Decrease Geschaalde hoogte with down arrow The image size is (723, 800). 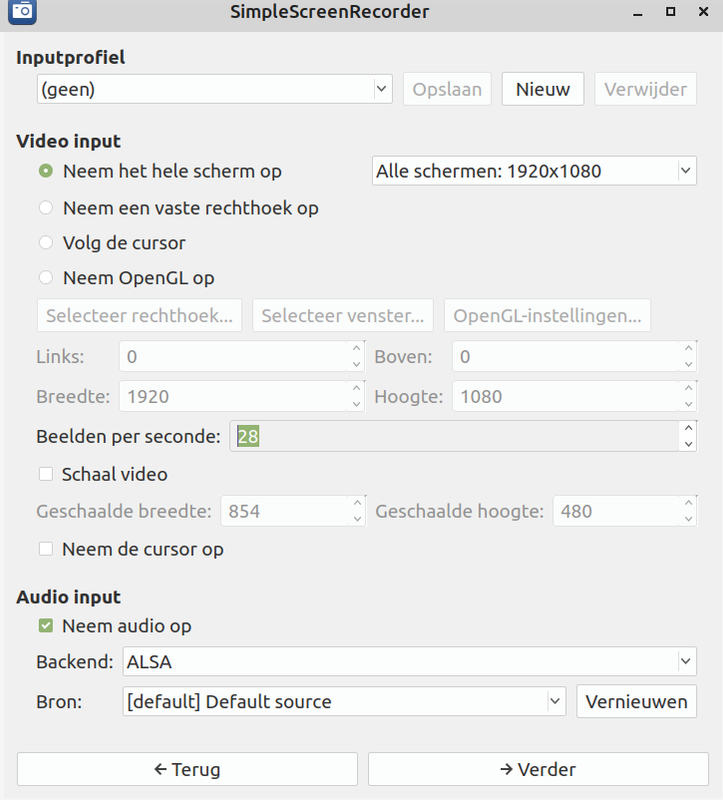688,518
